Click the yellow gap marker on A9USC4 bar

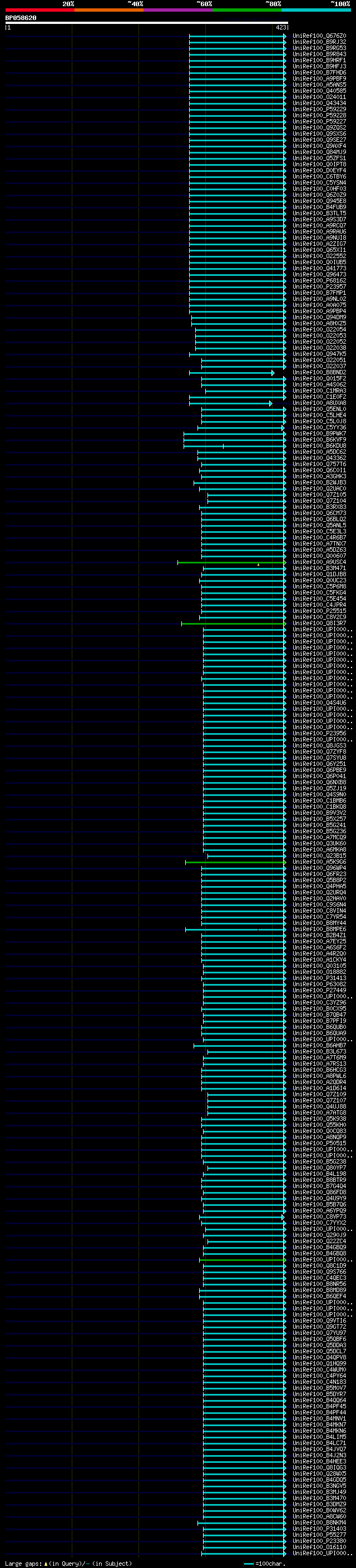click(x=258, y=564)
